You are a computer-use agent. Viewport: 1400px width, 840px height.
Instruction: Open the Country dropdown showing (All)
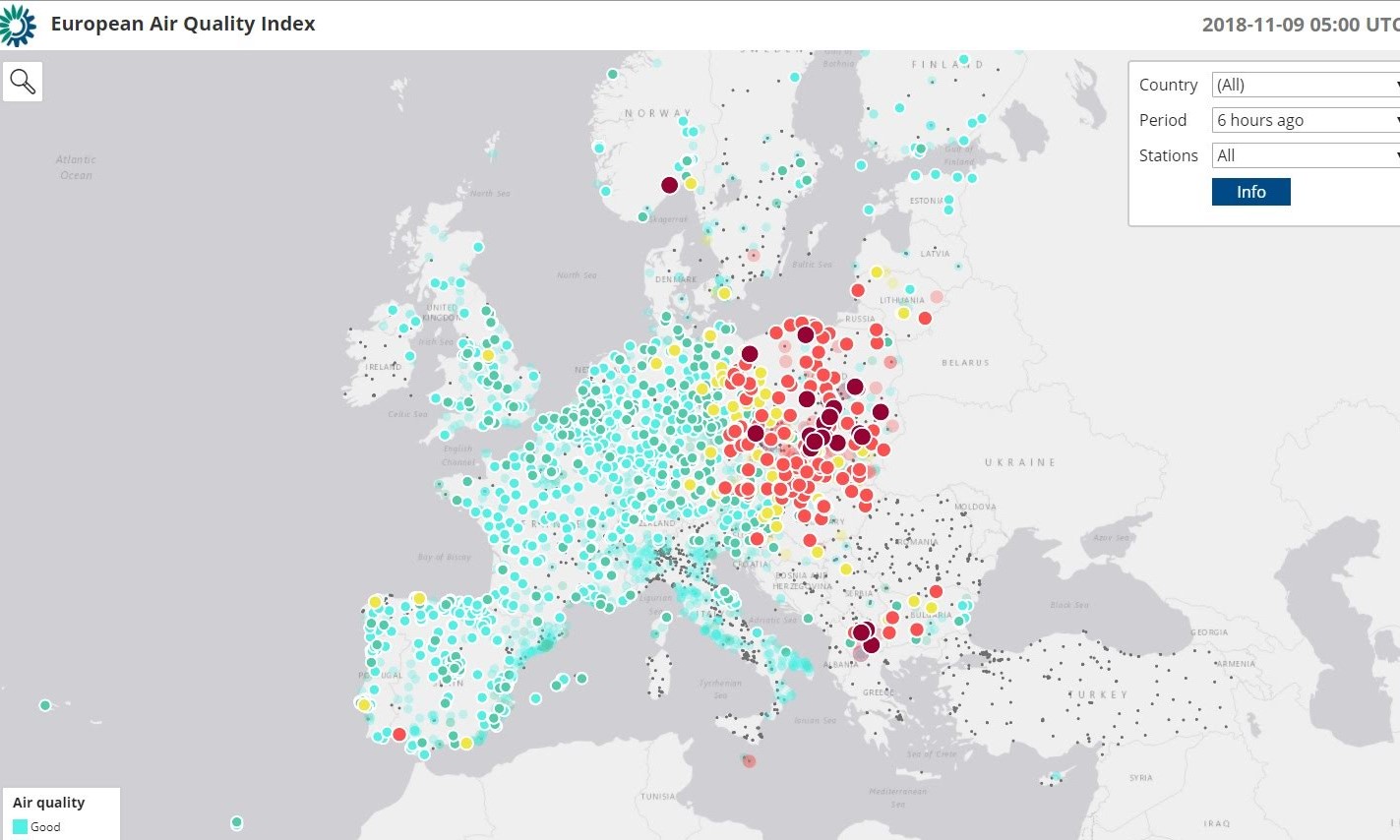1306,85
